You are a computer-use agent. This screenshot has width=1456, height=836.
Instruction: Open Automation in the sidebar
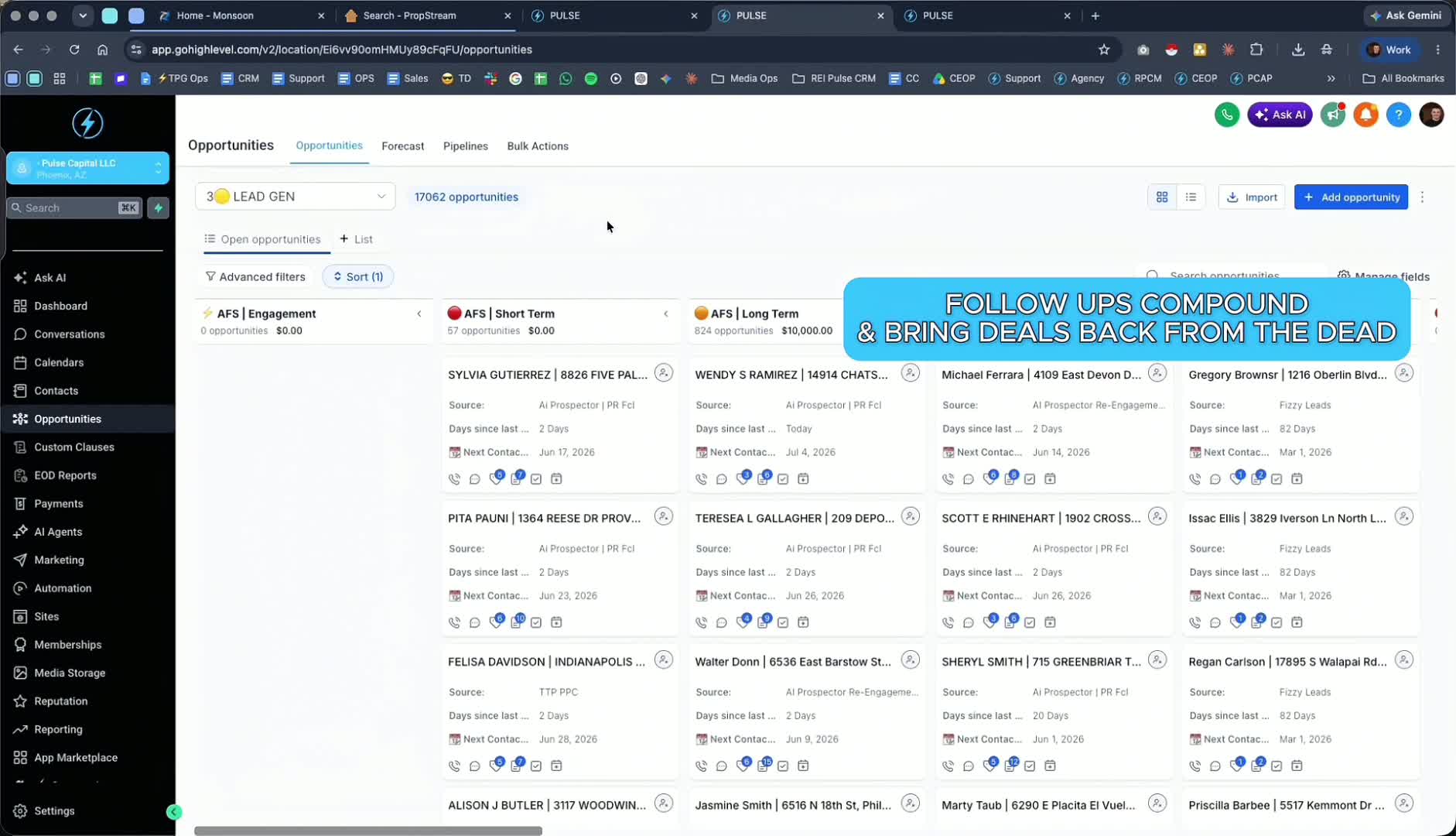tap(63, 588)
